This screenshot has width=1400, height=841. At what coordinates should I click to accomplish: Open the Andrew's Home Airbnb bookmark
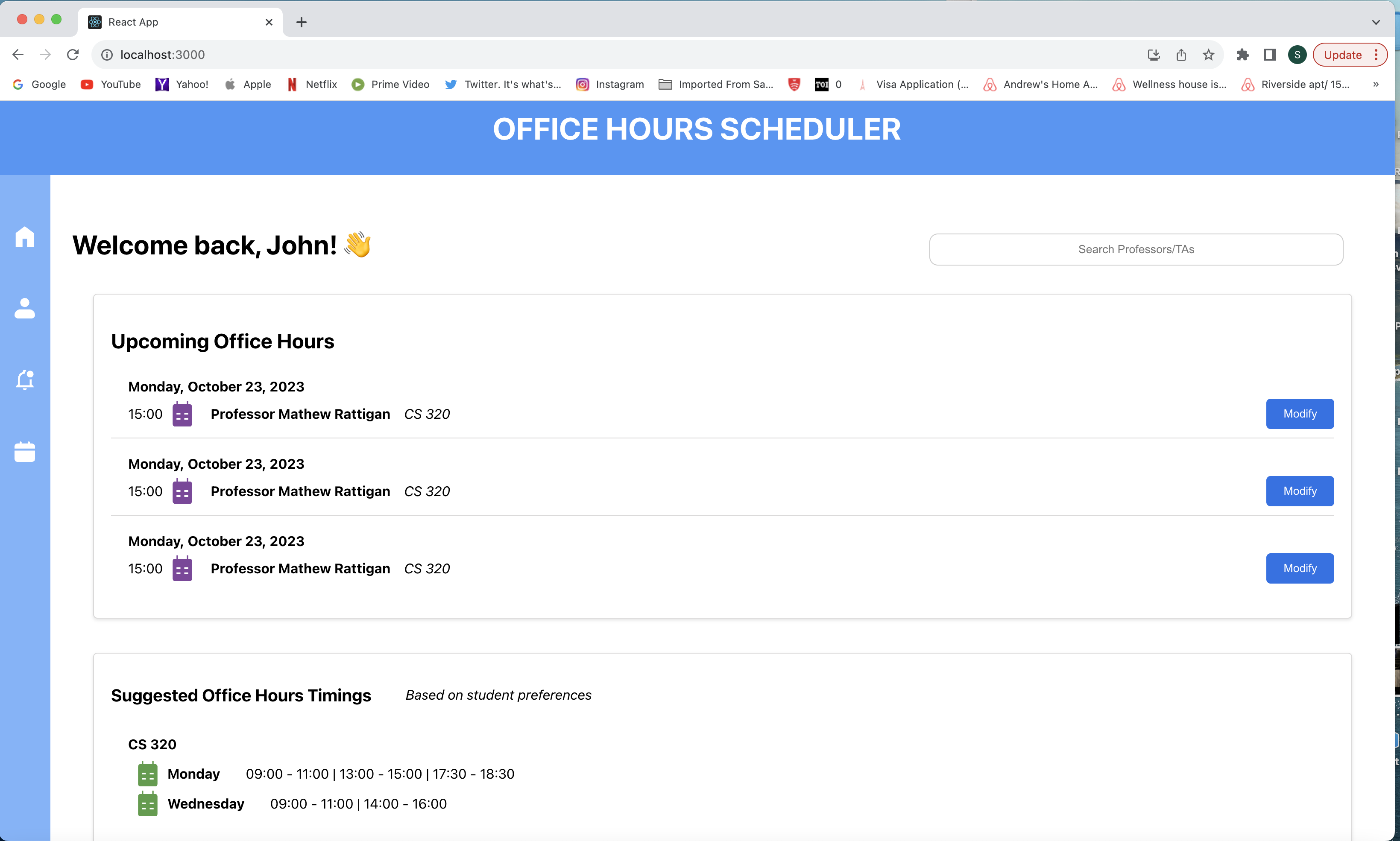click(1041, 85)
